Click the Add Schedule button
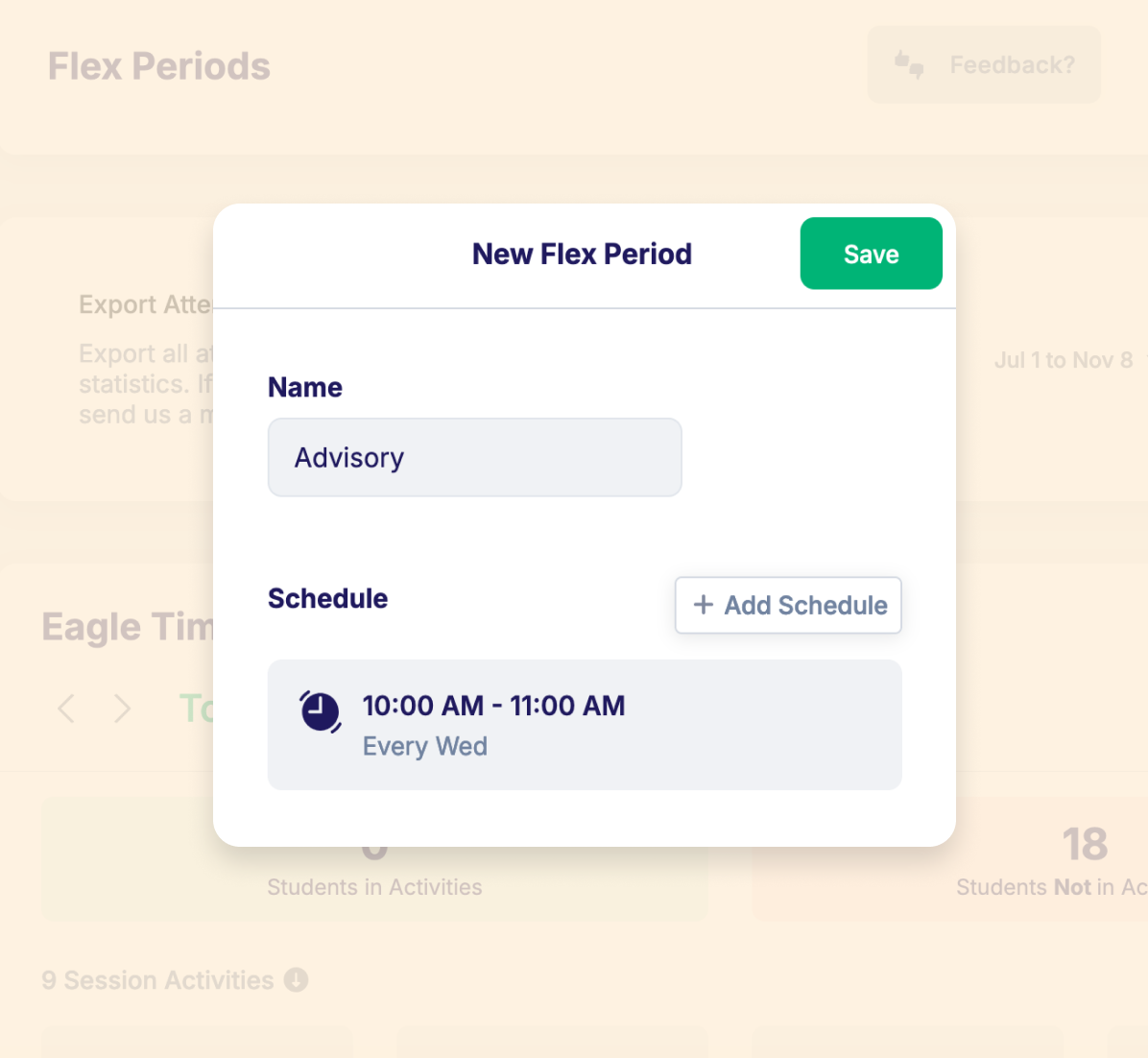1148x1058 pixels. click(788, 606)
